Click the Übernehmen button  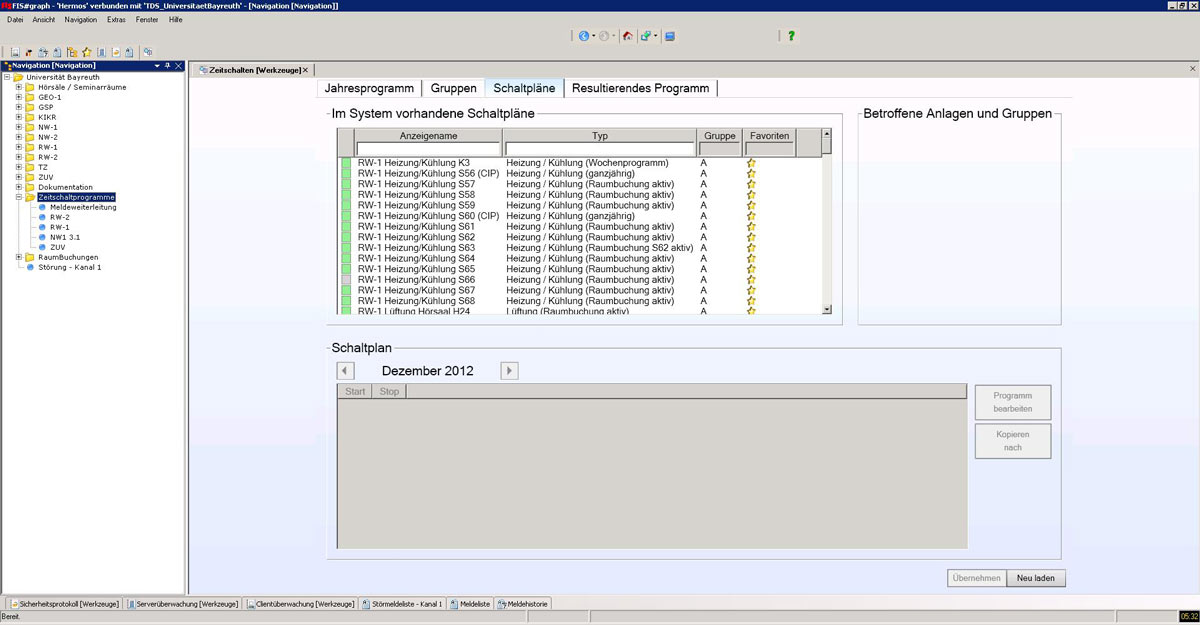[x=977, y=578]
